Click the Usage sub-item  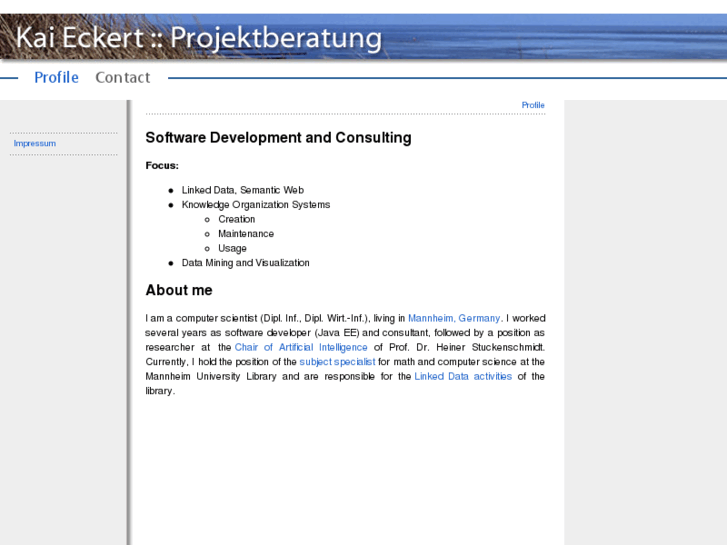click(232, 248)
